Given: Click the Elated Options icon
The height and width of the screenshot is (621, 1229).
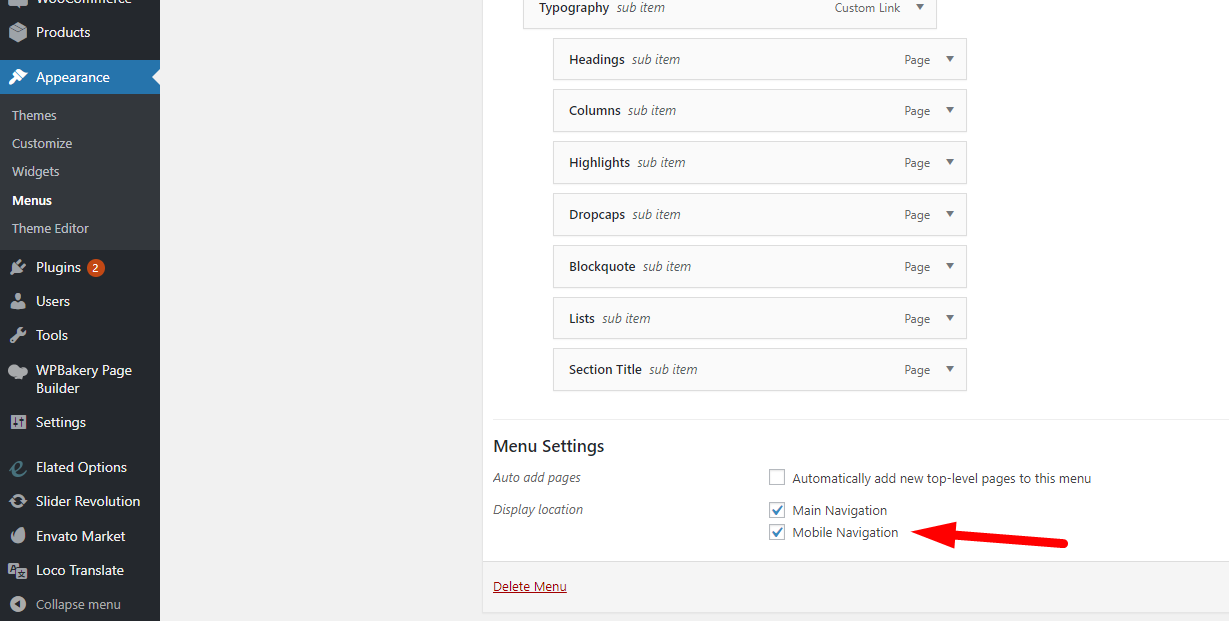Looking at the screenshot, I should pyautogui.click(x=18, y=467).
